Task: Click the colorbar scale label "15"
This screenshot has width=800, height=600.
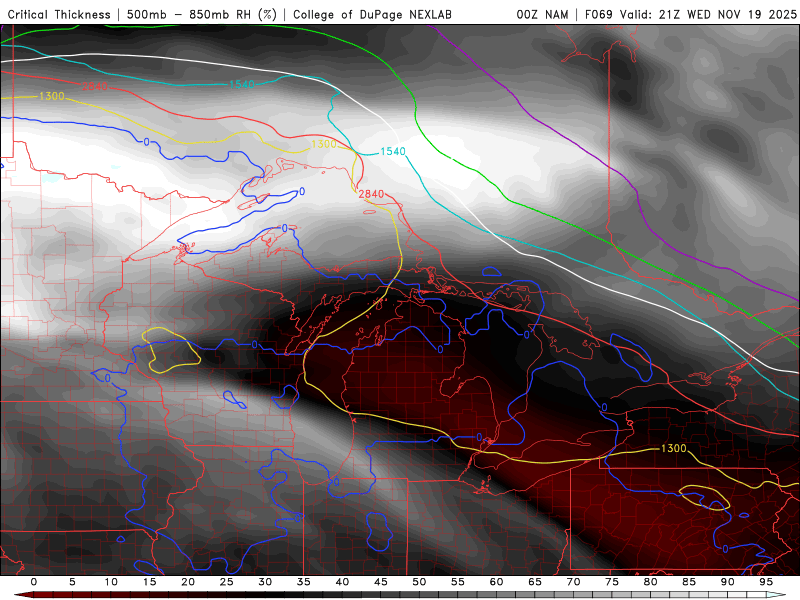Action: tap(149, 582)
